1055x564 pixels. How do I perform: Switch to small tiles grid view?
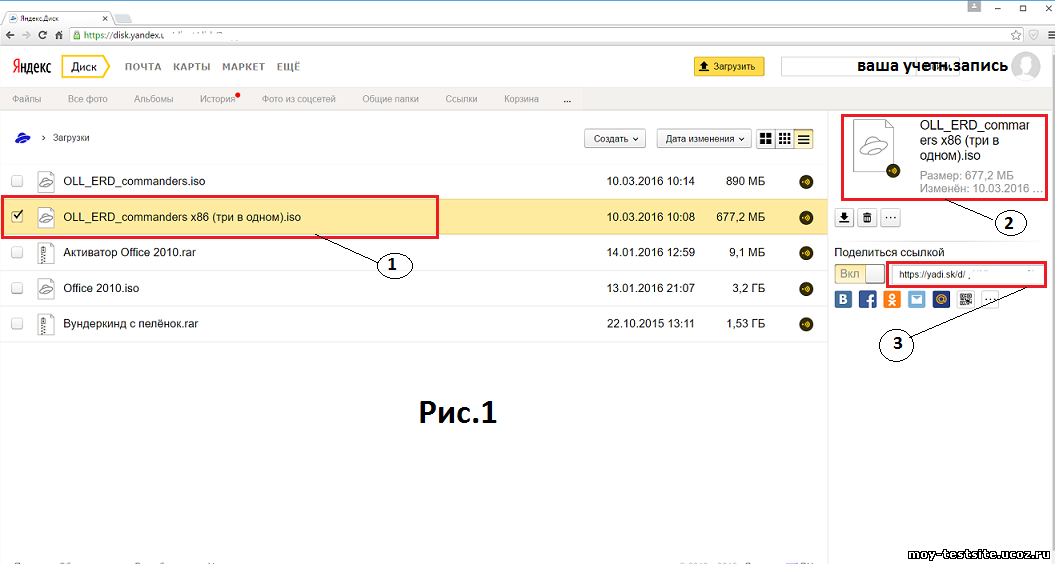[785, 139]
